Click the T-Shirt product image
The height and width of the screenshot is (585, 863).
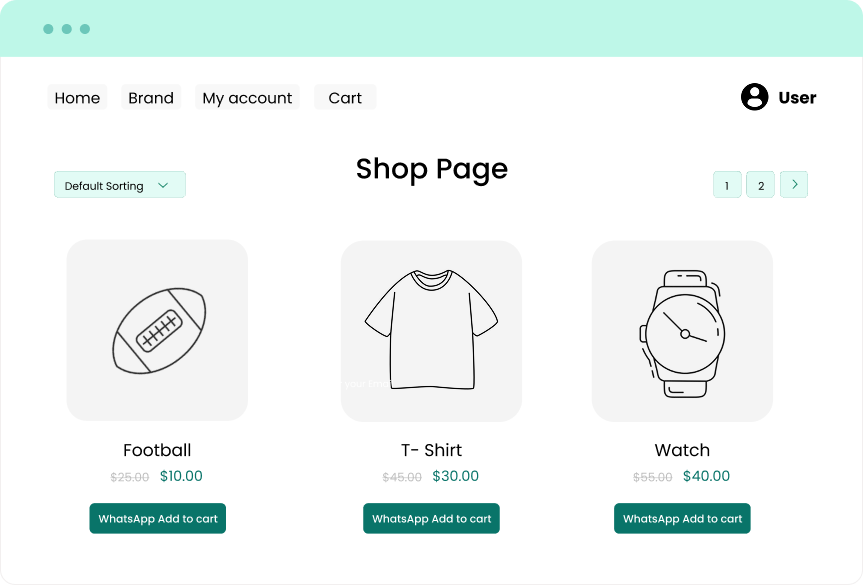point(431,330)
